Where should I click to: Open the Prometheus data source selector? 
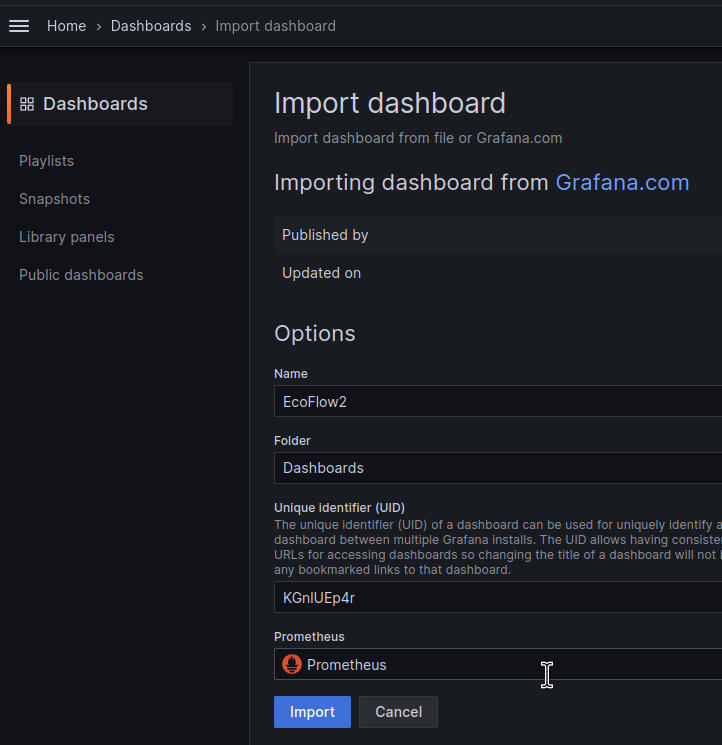pos(498,664)
